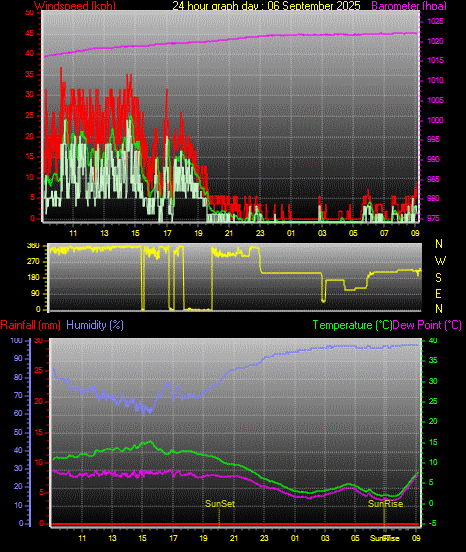Click the Dew Point (°C) legend label

427,325
